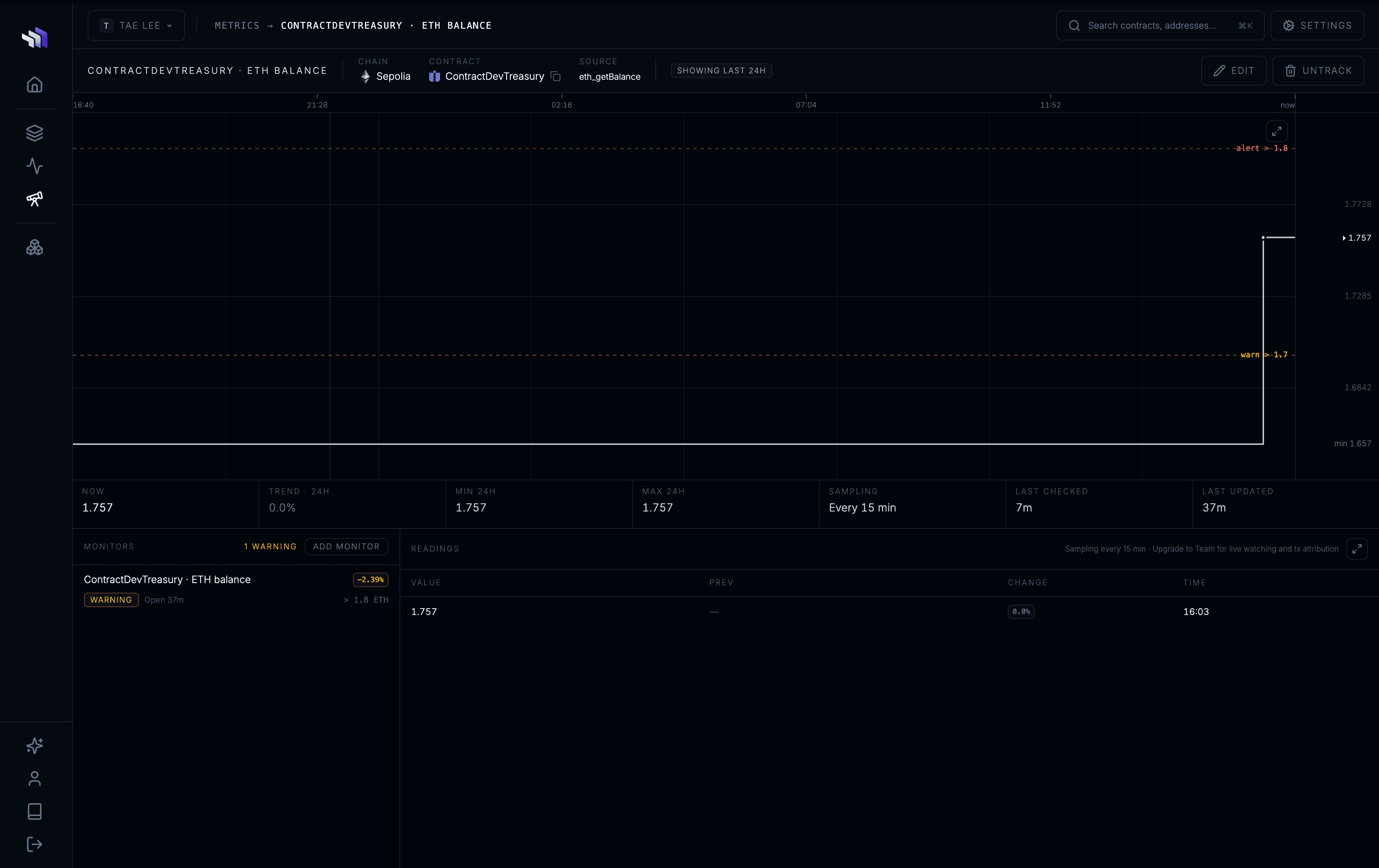Viewport: 1379px width, 868px height.
Task: Expand the Readings table
Action: [1357, 548]
